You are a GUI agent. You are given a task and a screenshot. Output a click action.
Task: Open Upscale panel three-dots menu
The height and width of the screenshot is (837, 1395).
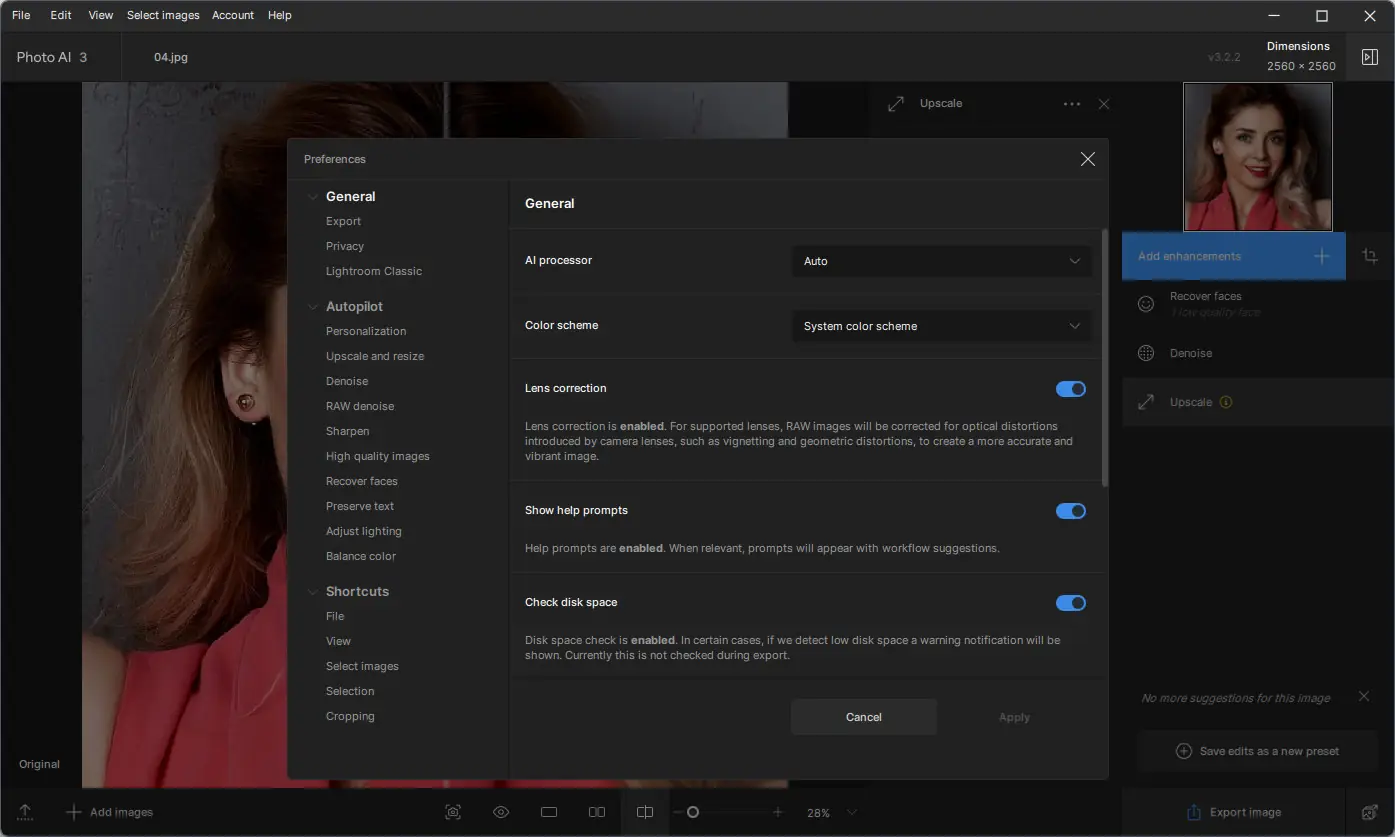click(x=1071, y=104)
